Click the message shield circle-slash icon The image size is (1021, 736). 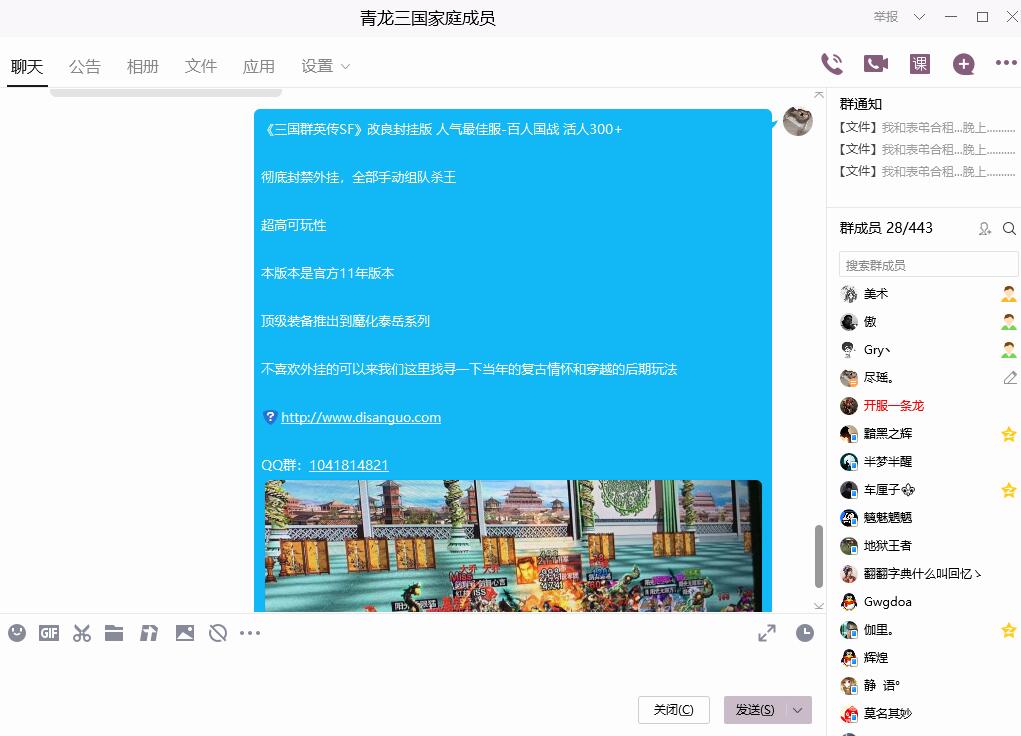[x=217, y=632]
